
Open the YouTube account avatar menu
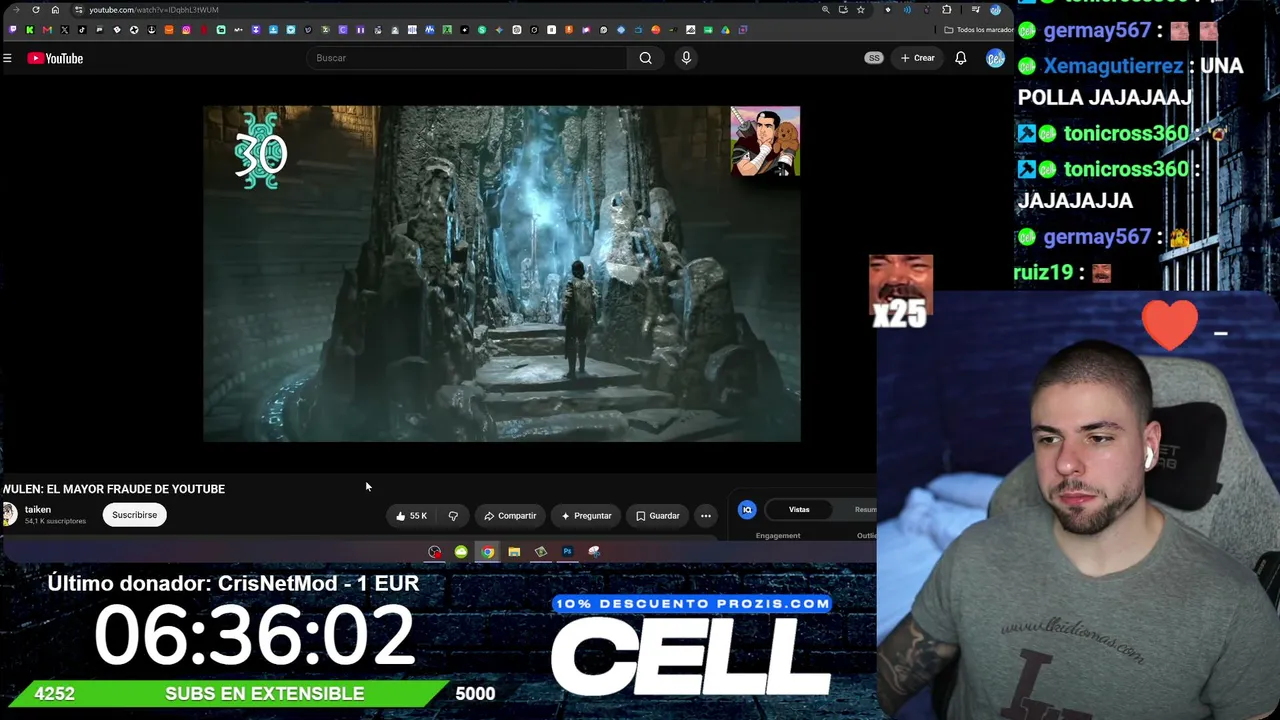click(x=994, y=58)
